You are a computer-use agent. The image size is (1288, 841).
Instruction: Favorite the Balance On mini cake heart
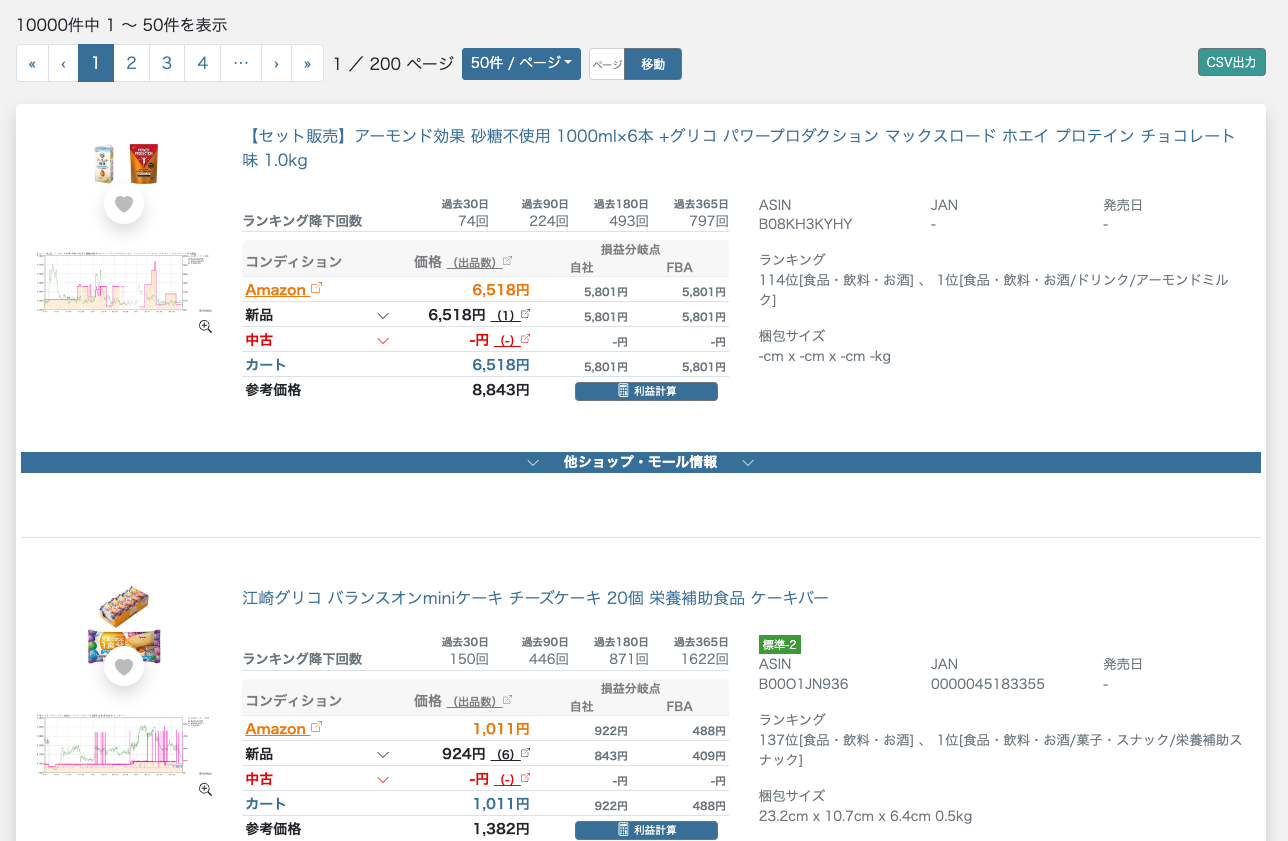[x=124, y=667]
